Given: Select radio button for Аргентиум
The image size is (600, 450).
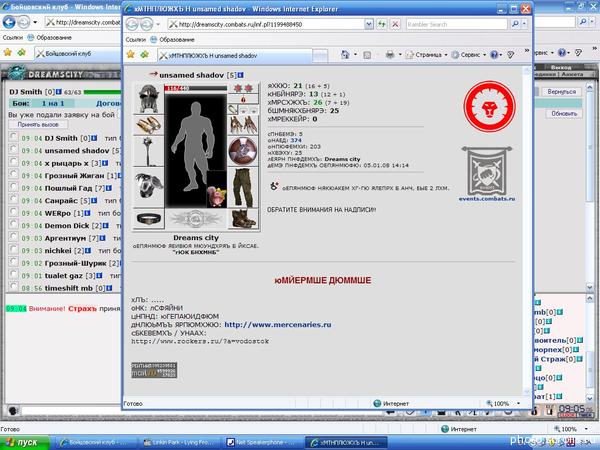Looking at the screenshot, I should [13, 236].
